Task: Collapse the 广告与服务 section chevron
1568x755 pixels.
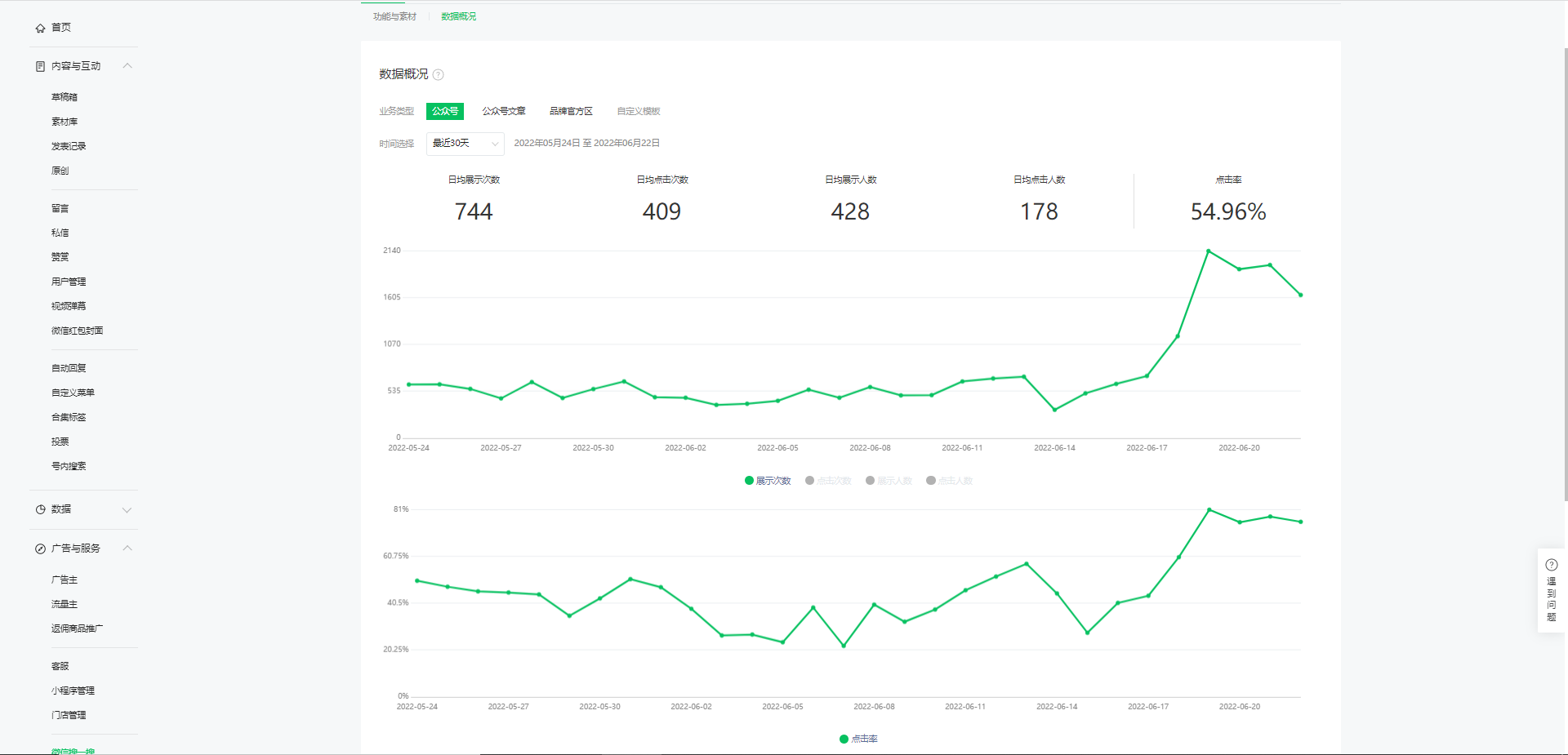Action: 127,548
